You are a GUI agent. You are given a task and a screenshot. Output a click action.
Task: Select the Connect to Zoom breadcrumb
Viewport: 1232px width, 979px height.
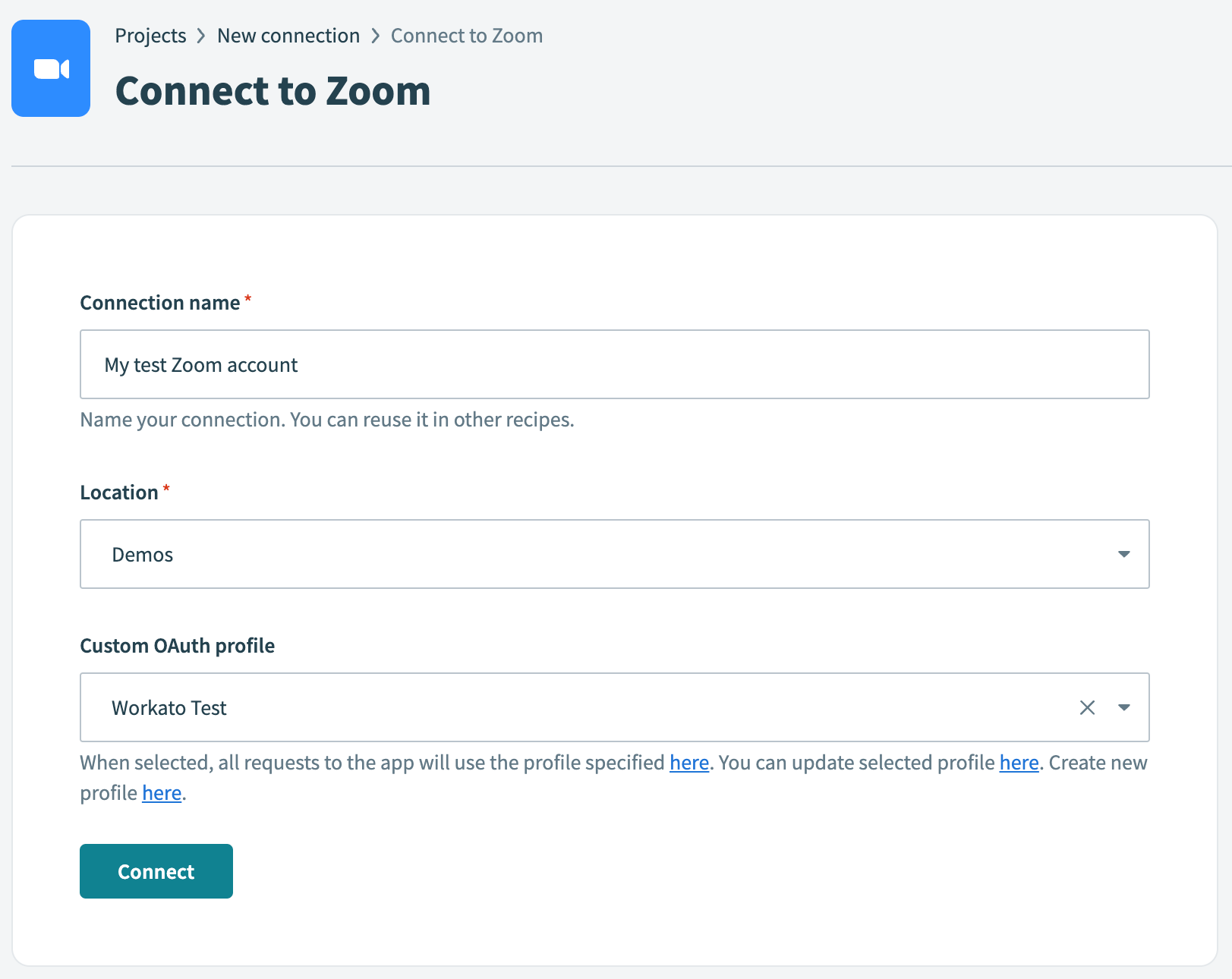(465, 35)
